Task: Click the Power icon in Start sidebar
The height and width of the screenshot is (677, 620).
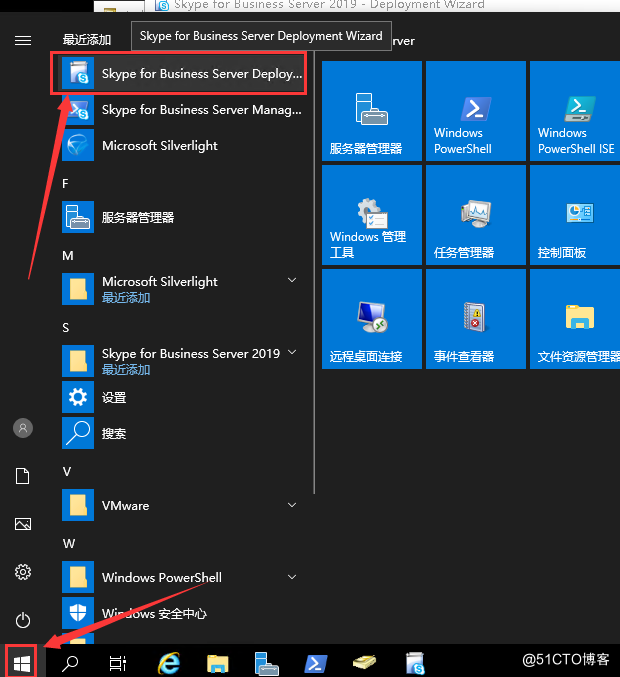Action: coord(23,620)
